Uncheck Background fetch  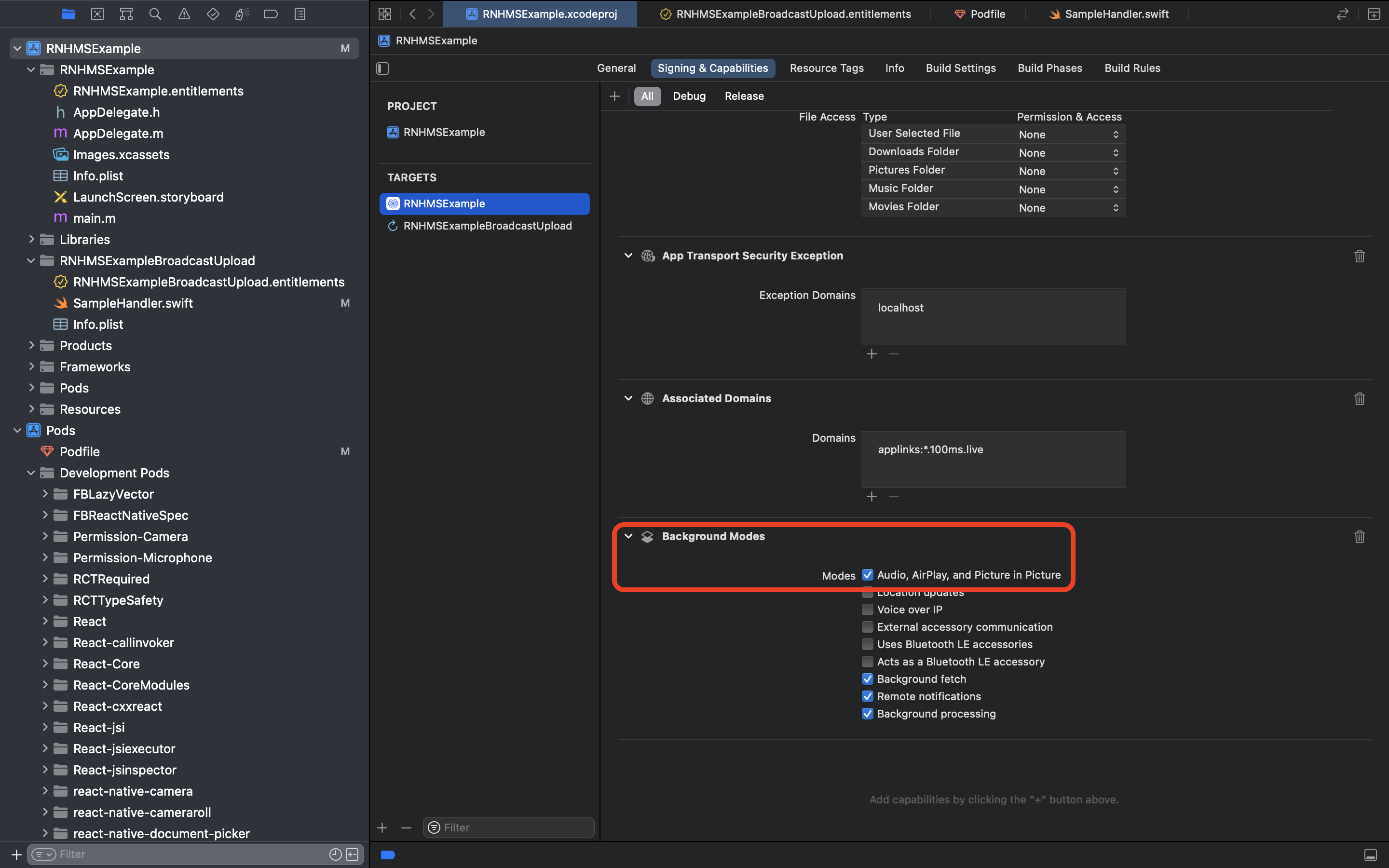[867, 678]
